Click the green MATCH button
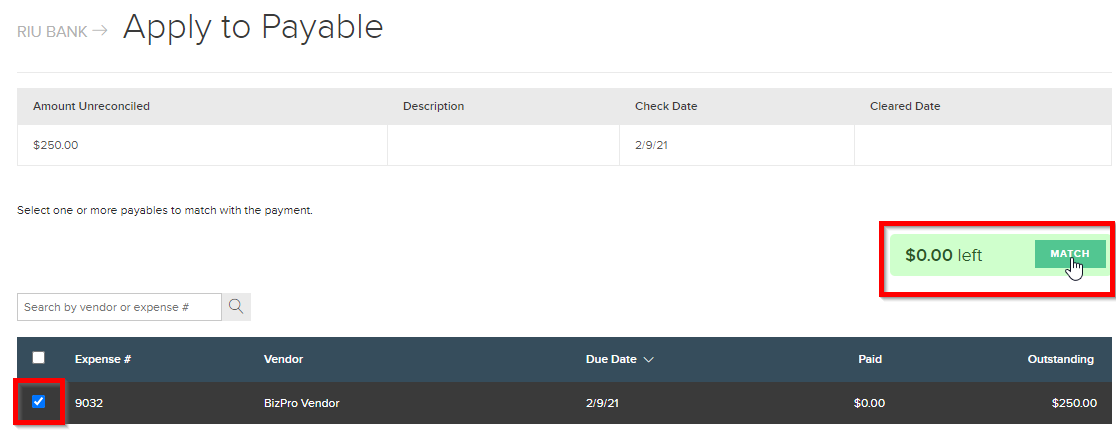The width and height of the screenshot is (1116, 432). tap(1070, 254)
